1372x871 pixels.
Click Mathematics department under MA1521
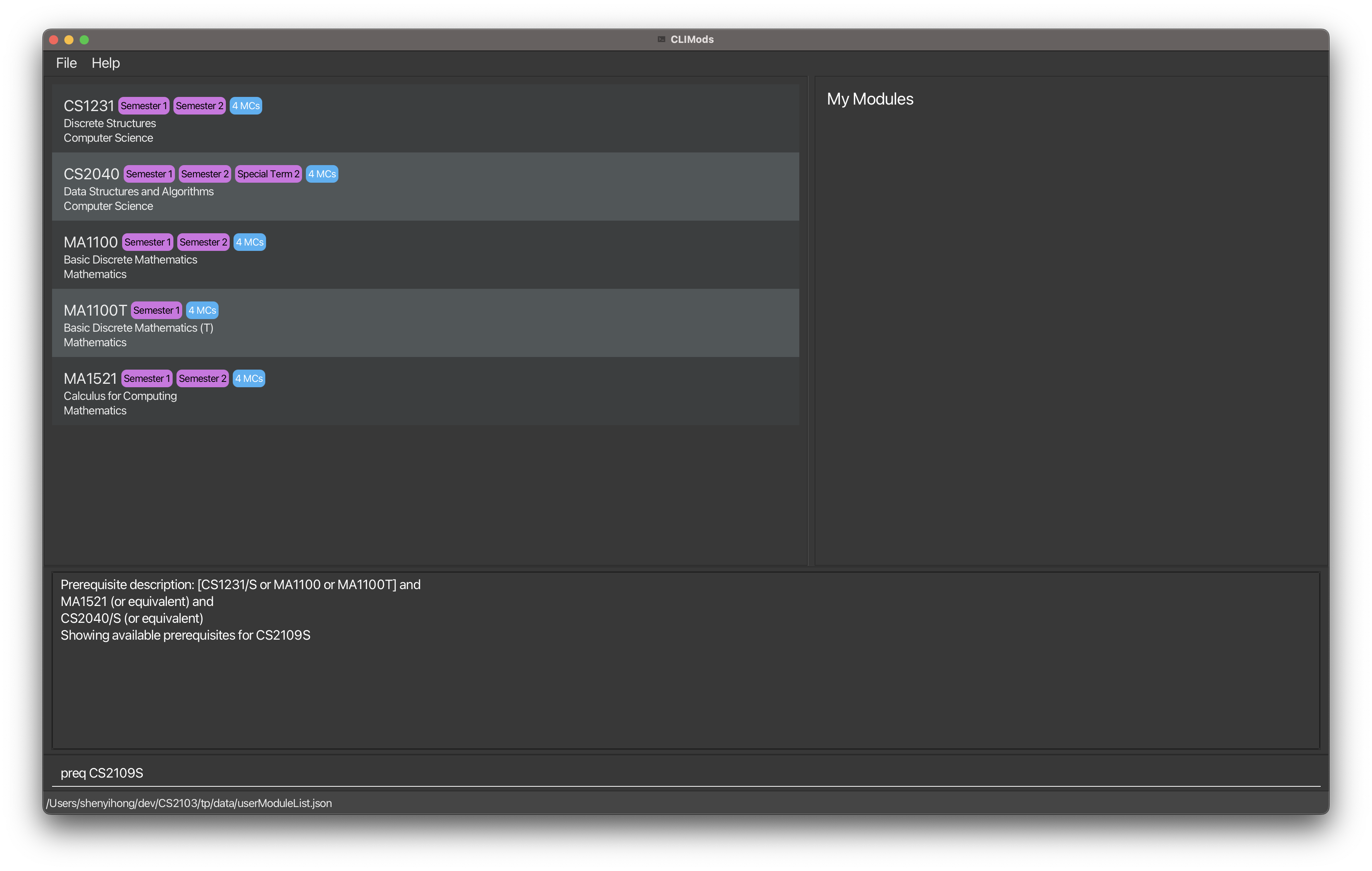[95, 411]
